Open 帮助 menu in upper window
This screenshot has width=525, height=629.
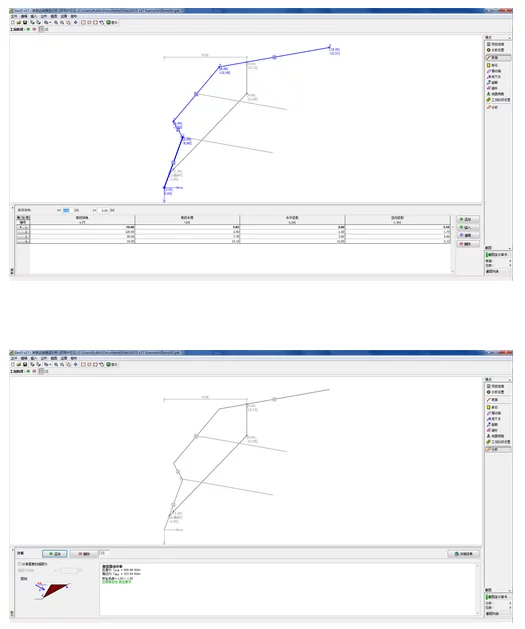(74, 16)
